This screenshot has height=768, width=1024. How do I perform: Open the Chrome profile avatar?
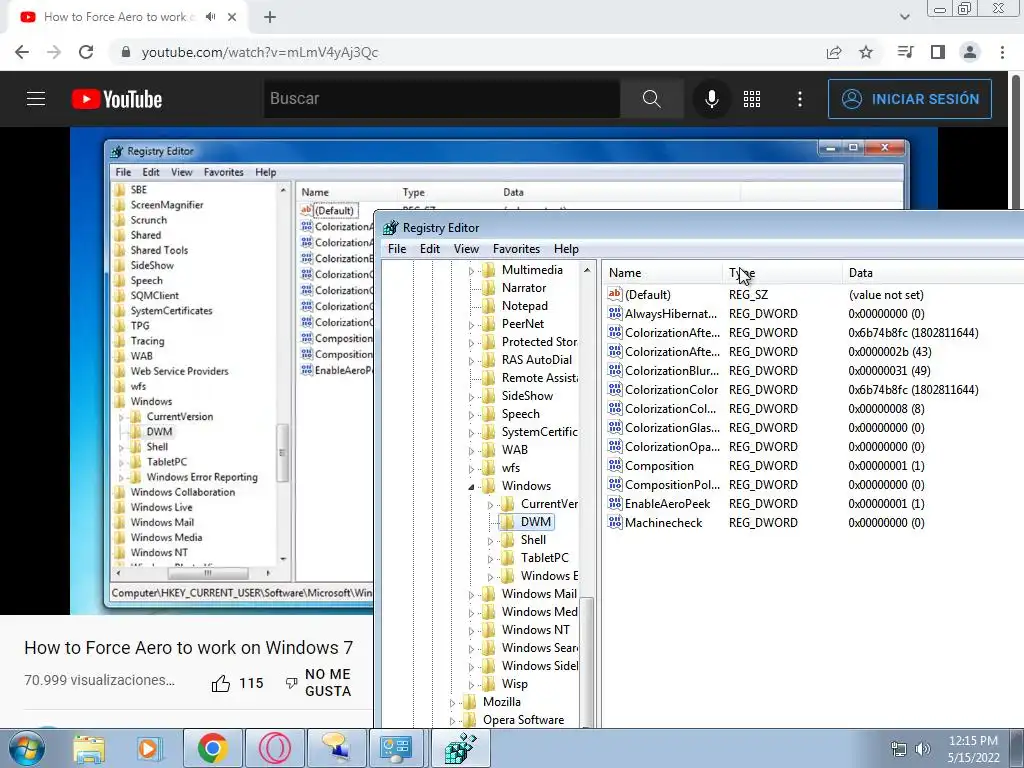[x=970, y=52]
